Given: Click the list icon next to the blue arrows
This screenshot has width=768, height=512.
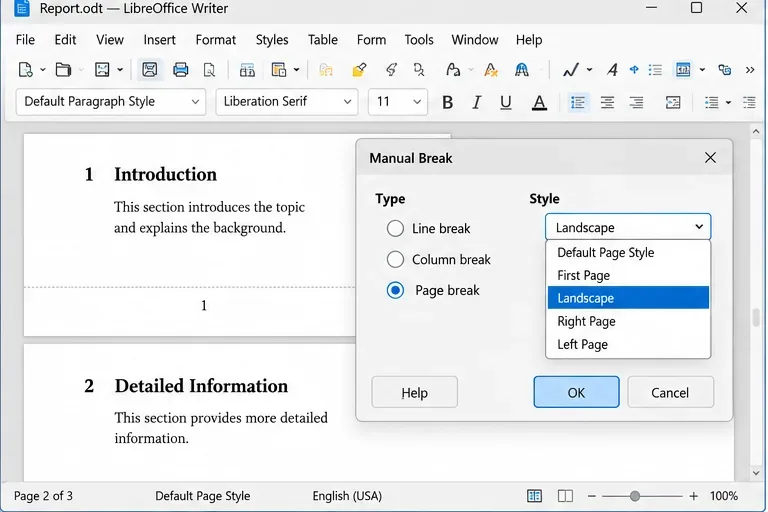Looking at the screenshot, I should click(655, 70).
